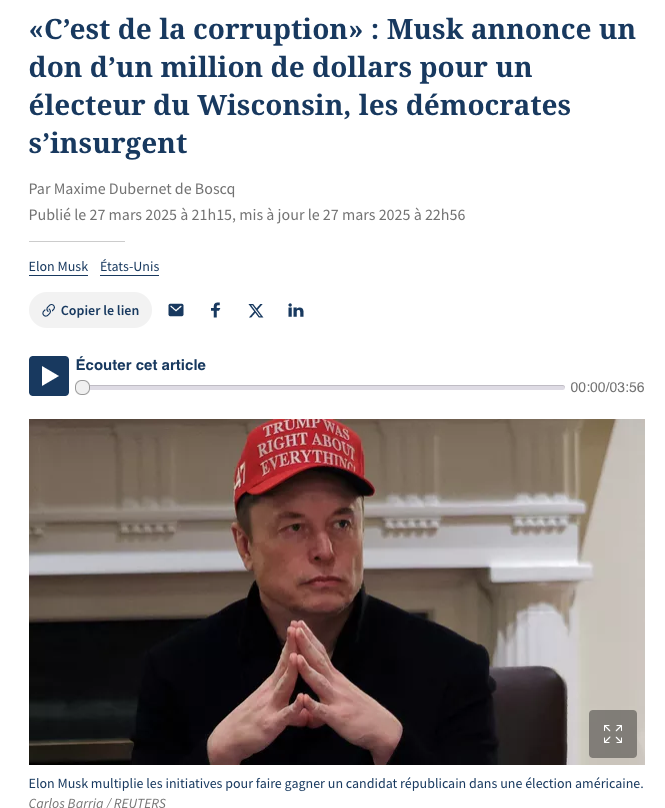Share the article on Facebook
This screenshot has height=808, width=665.
tap(215, 310)
